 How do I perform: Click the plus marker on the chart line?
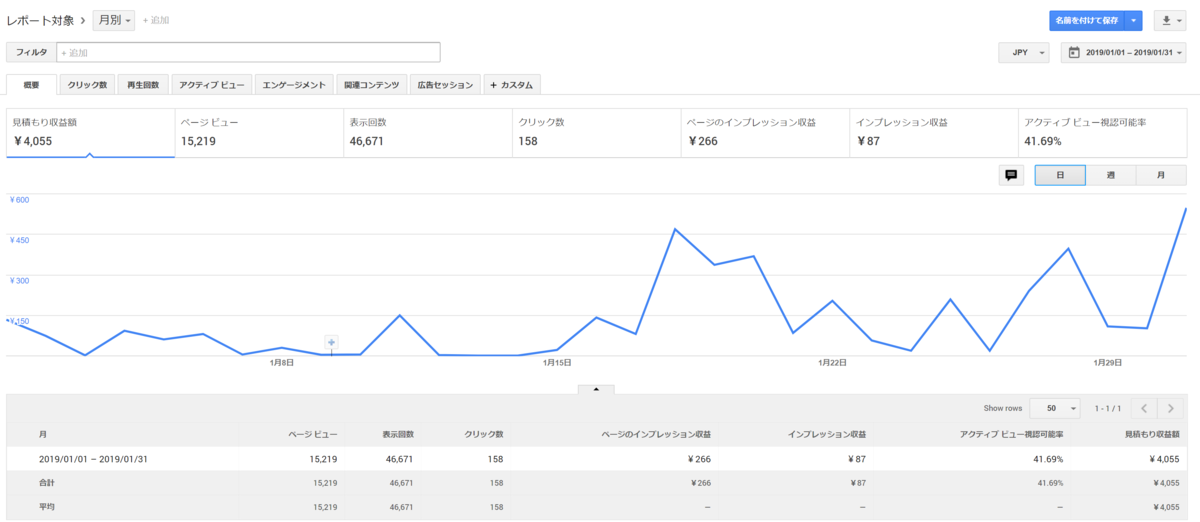[x=332, y=342]
